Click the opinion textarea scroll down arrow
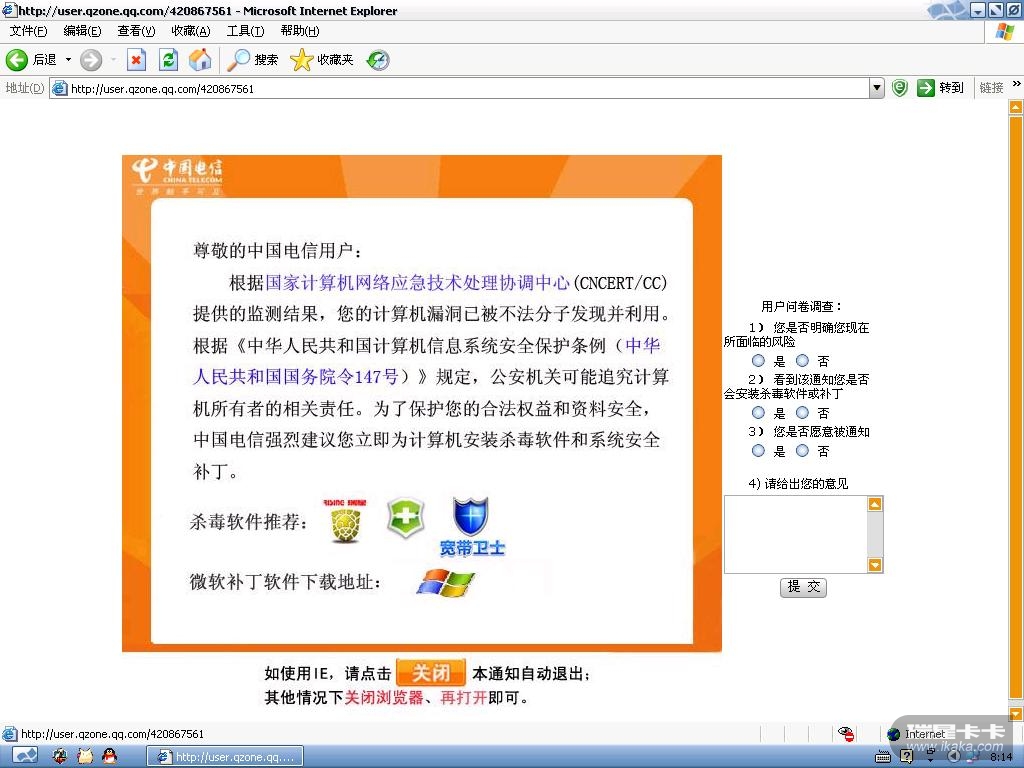The height and width of the screenshot is (768, 1024). click(x=875, y=565)
